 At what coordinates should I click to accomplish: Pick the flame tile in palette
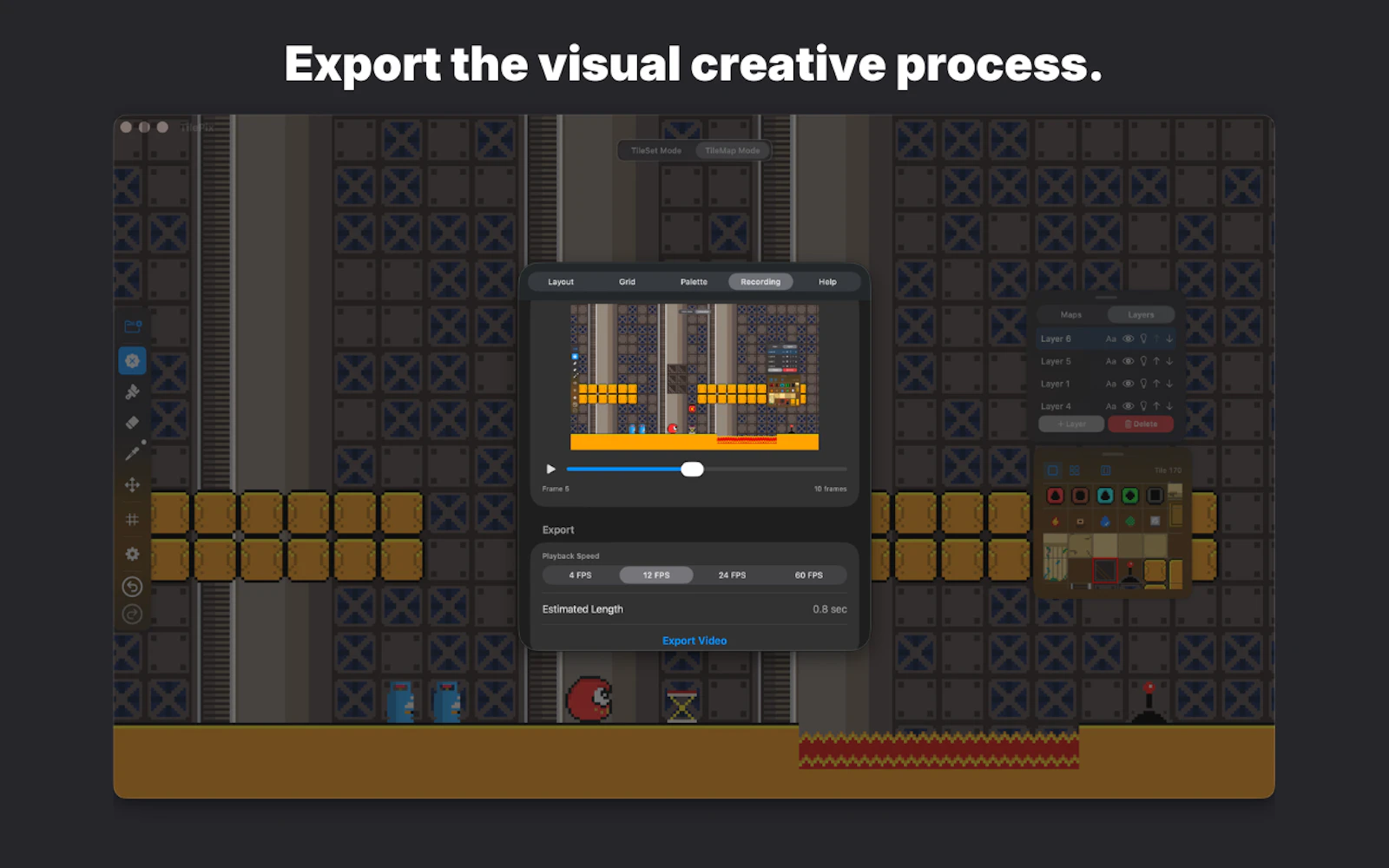pos(1055,522)
